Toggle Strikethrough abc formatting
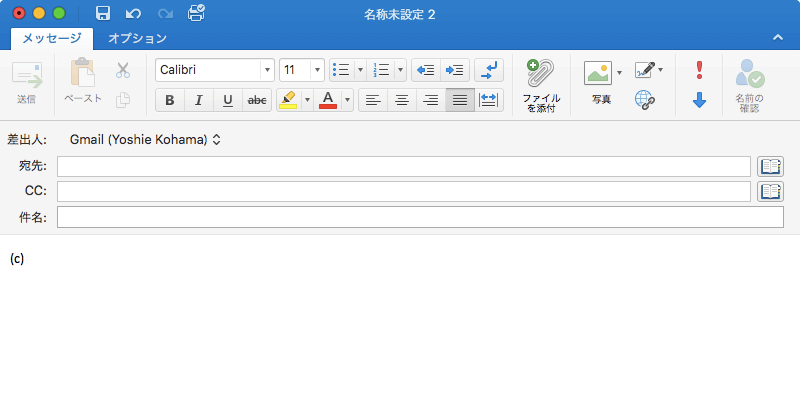 point(257,100)
